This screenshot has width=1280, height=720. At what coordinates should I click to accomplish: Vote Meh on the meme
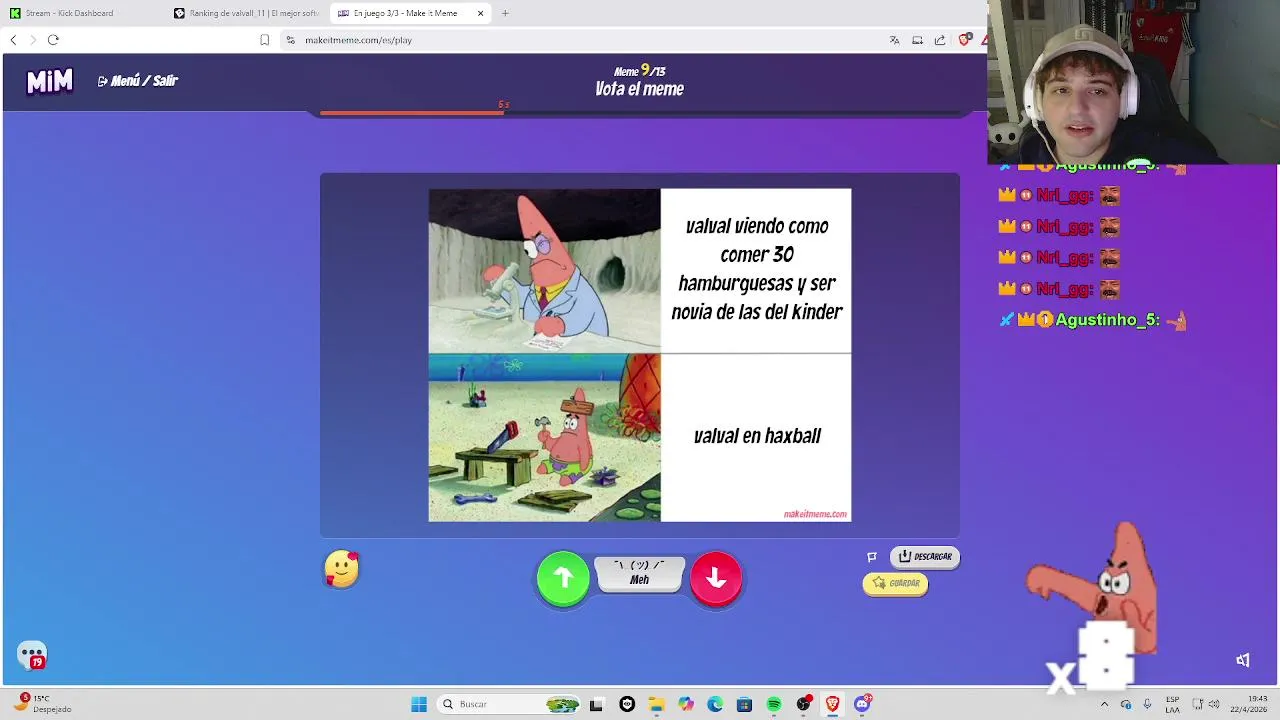coord(639,573)
